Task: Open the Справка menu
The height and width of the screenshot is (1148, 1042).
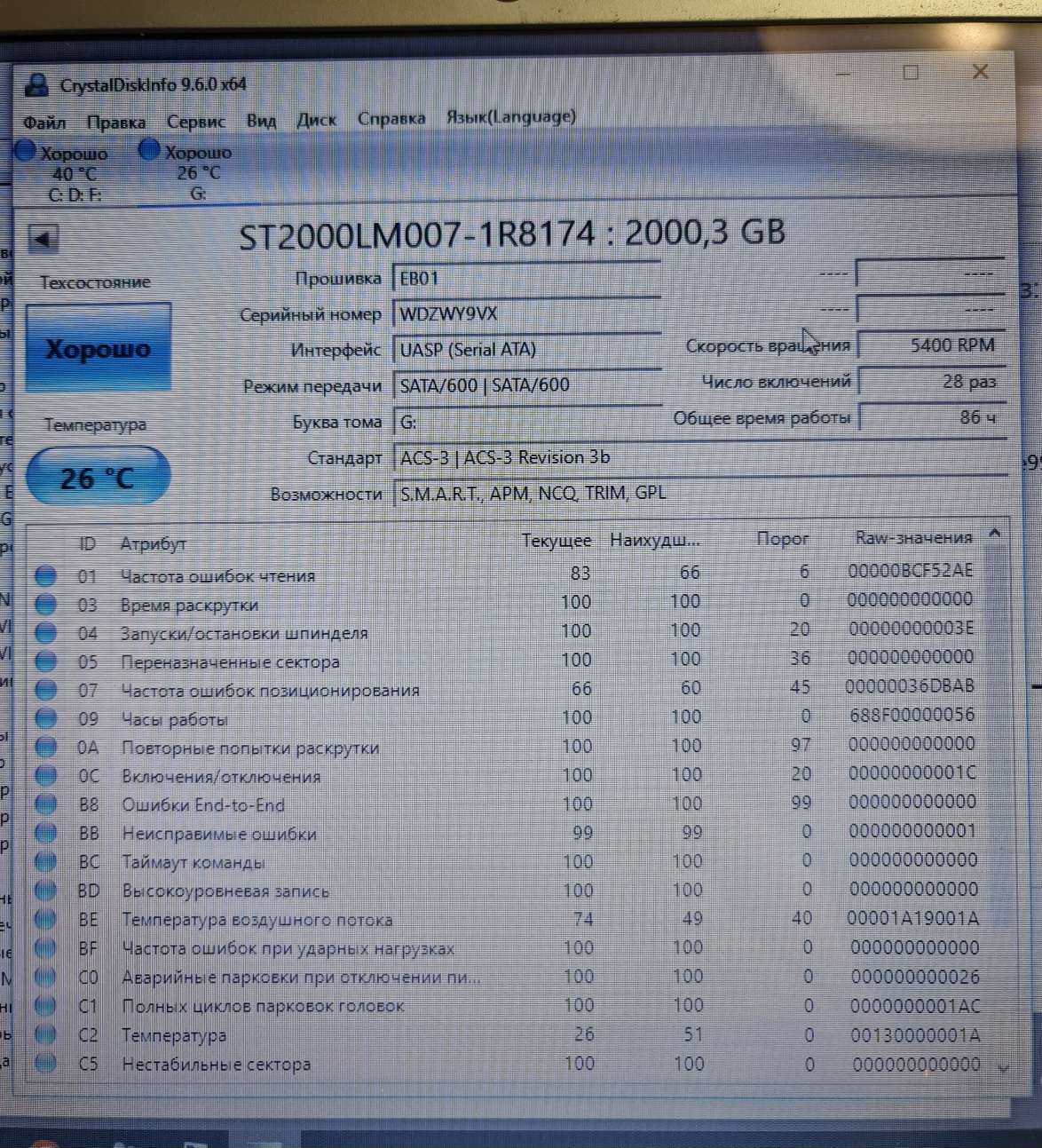Action: click(x=391, y=118)
